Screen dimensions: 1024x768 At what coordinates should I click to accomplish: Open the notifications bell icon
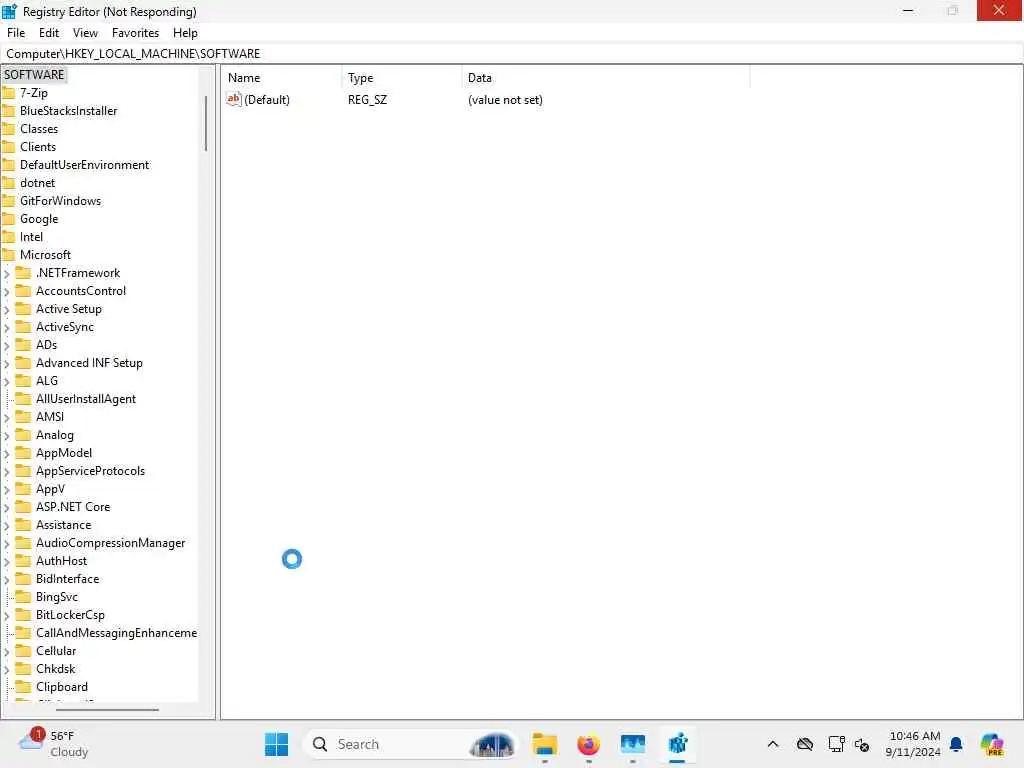956,744
